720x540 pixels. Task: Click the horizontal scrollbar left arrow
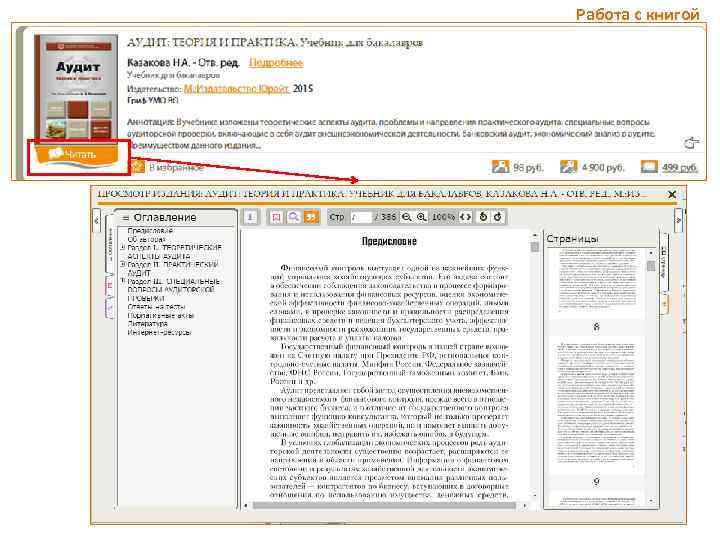point(246,506)
